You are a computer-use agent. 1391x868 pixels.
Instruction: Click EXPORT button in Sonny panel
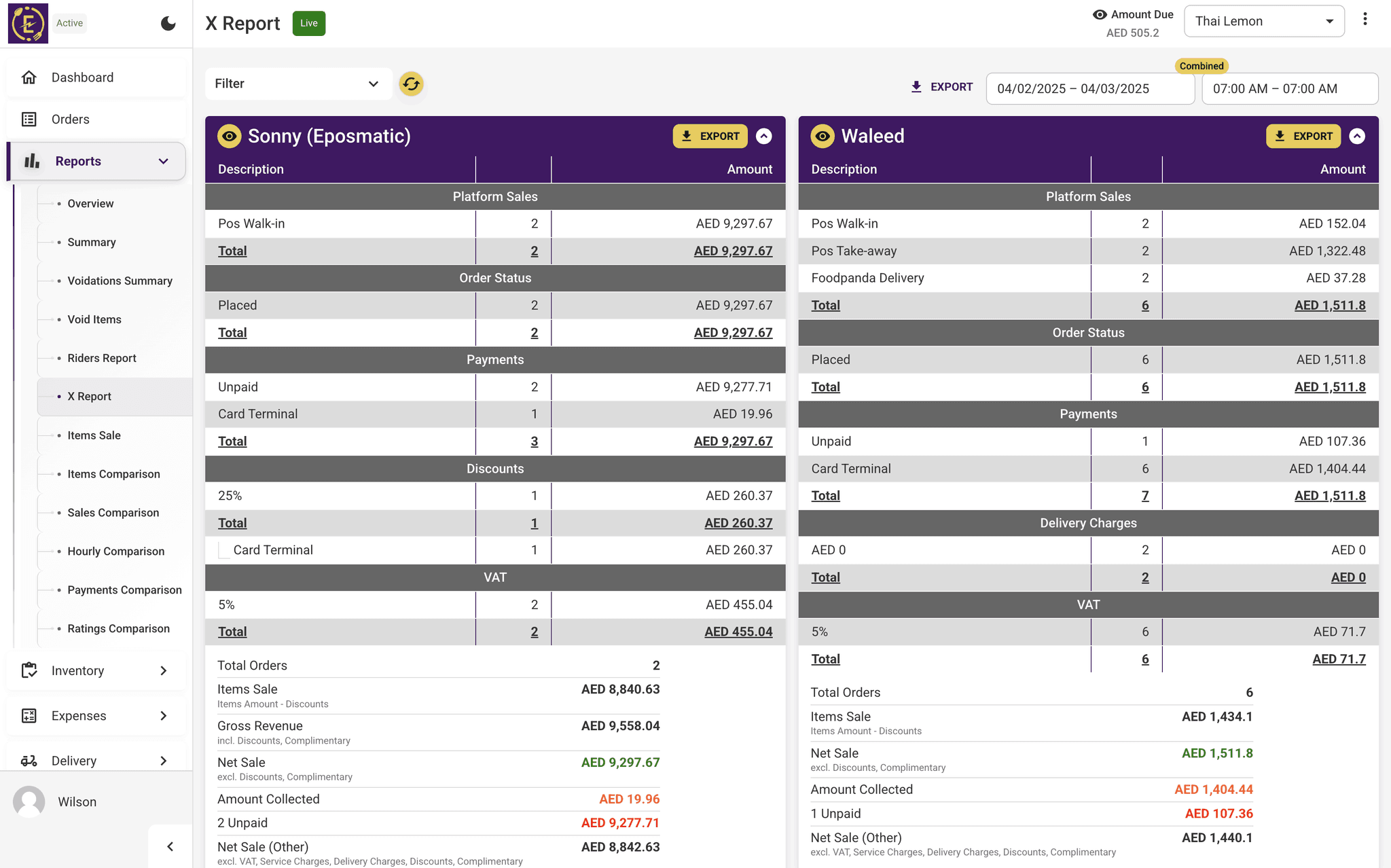(x=710, y=136)
